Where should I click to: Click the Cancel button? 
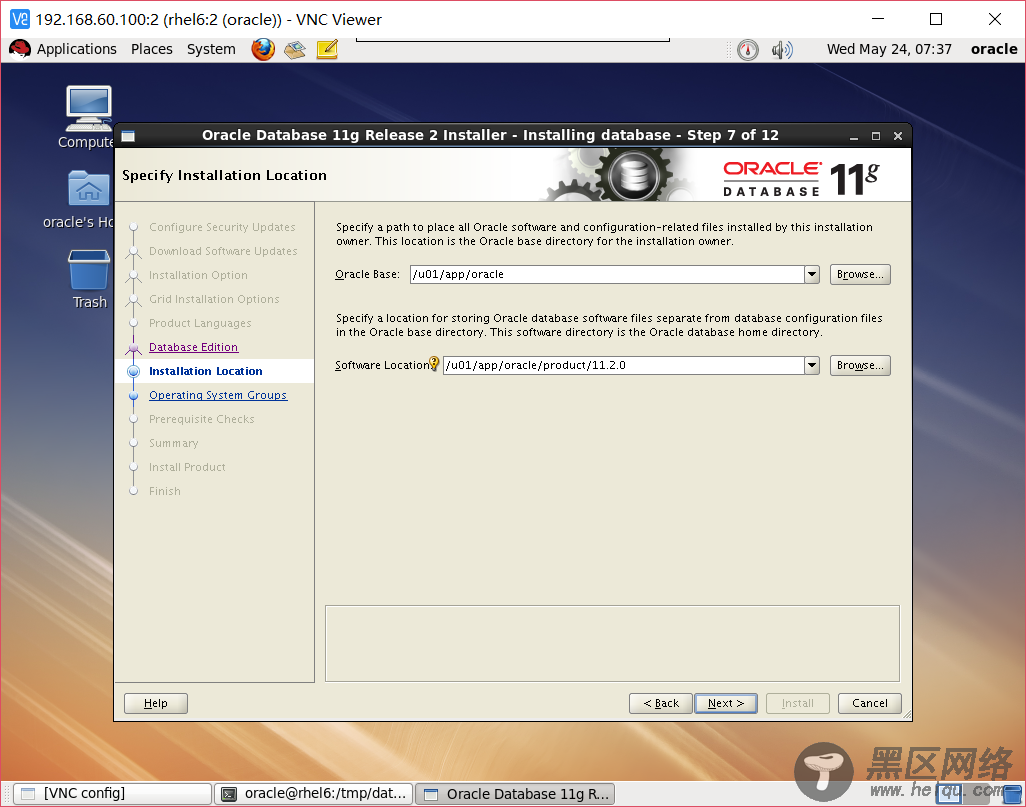(x=870, y=703)
